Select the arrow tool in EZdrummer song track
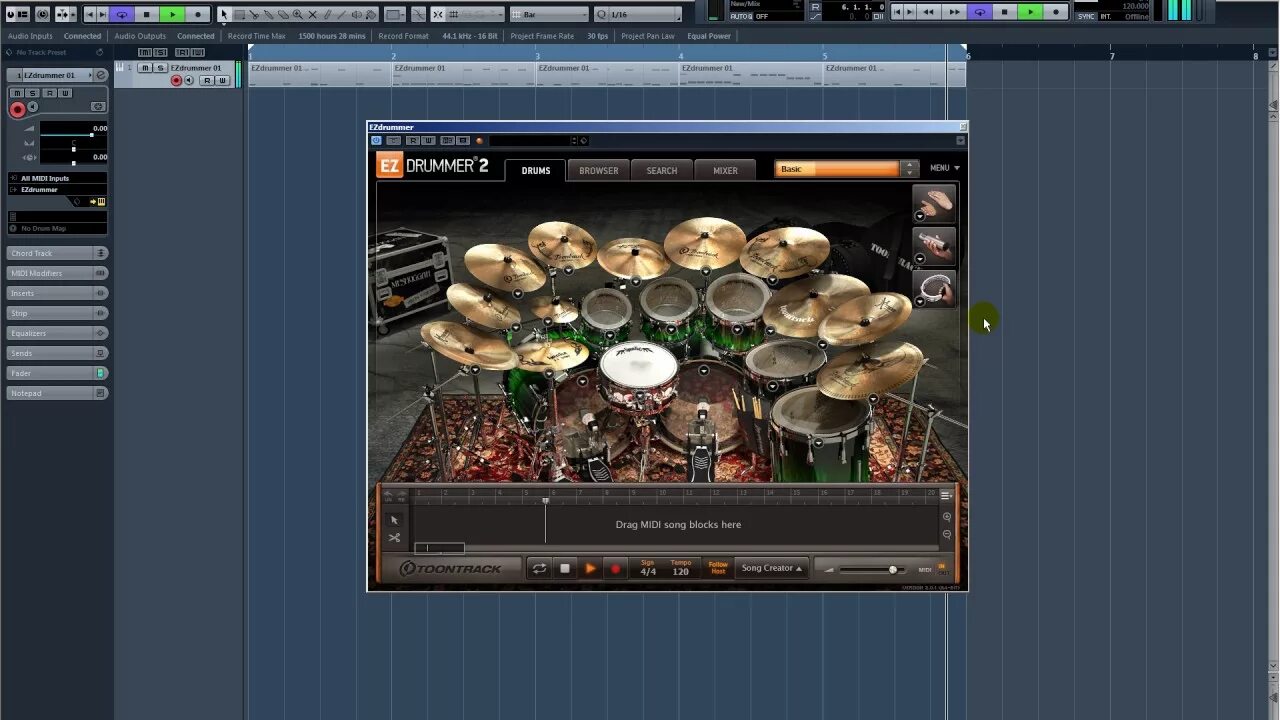The width and height of the screenshot is (1280, 720). (x=394, y=520)
